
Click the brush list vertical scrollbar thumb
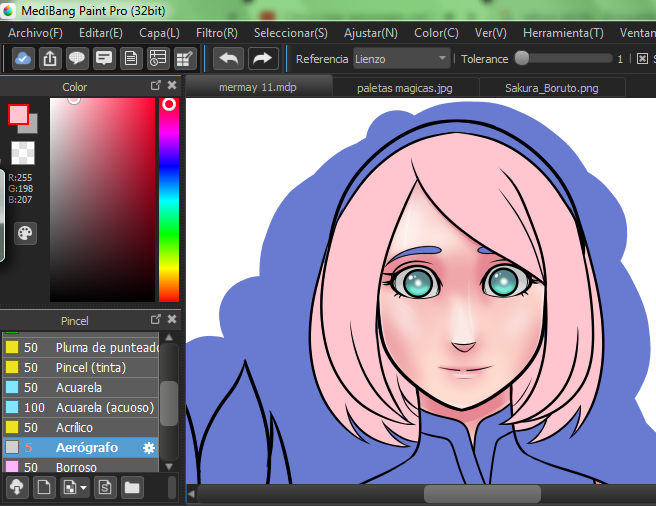click(169, 403)
